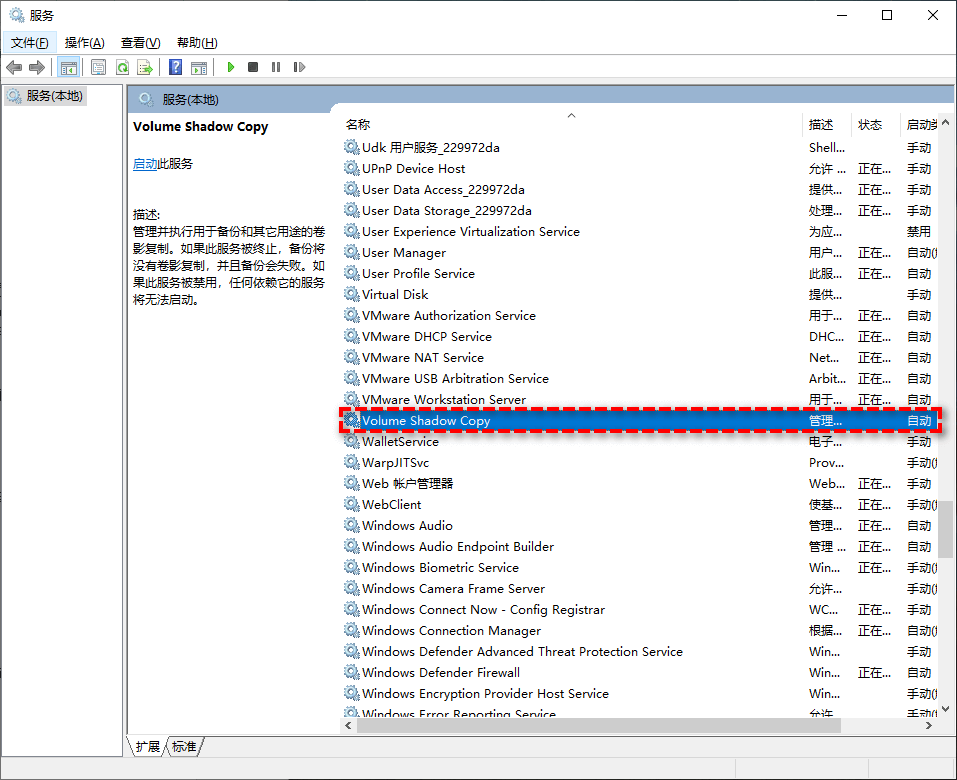957x780 pixels.
Task: Open the 操作(A) menu
Action: click(85, 43)
